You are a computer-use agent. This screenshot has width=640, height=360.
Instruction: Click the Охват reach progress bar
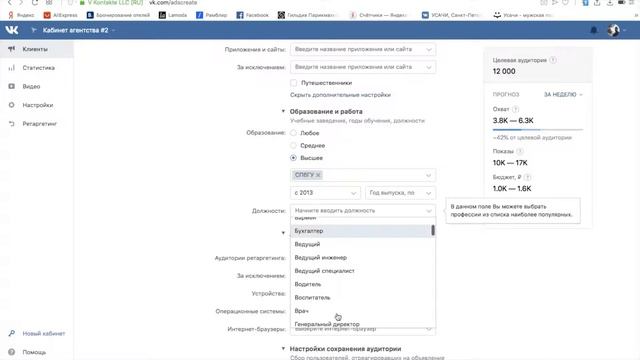(538, 129)
